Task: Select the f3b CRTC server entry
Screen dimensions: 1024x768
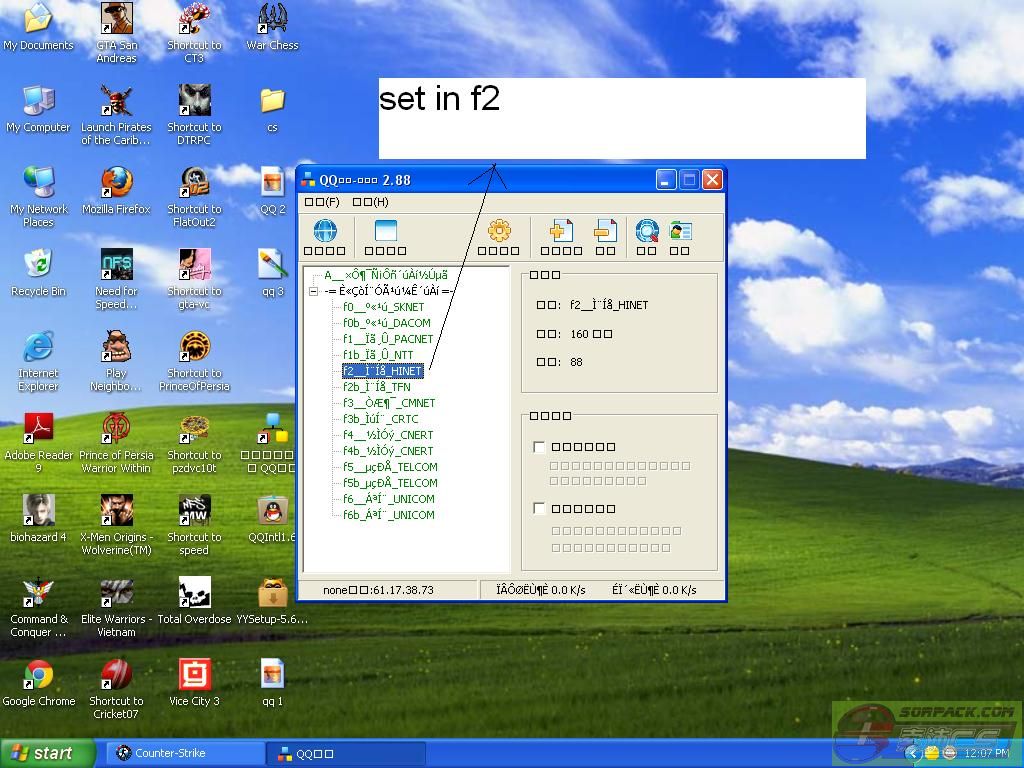Action: pos(380,419)
